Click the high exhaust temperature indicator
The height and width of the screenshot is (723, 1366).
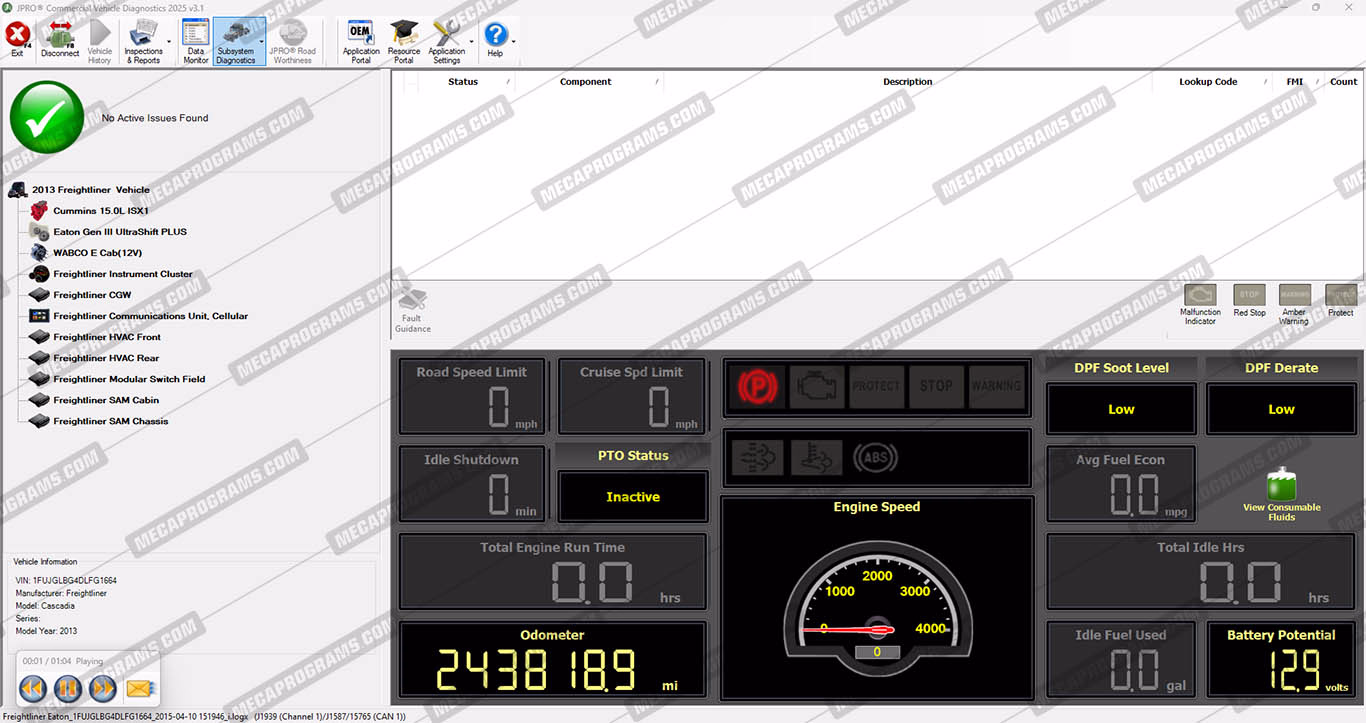point(816,458)
